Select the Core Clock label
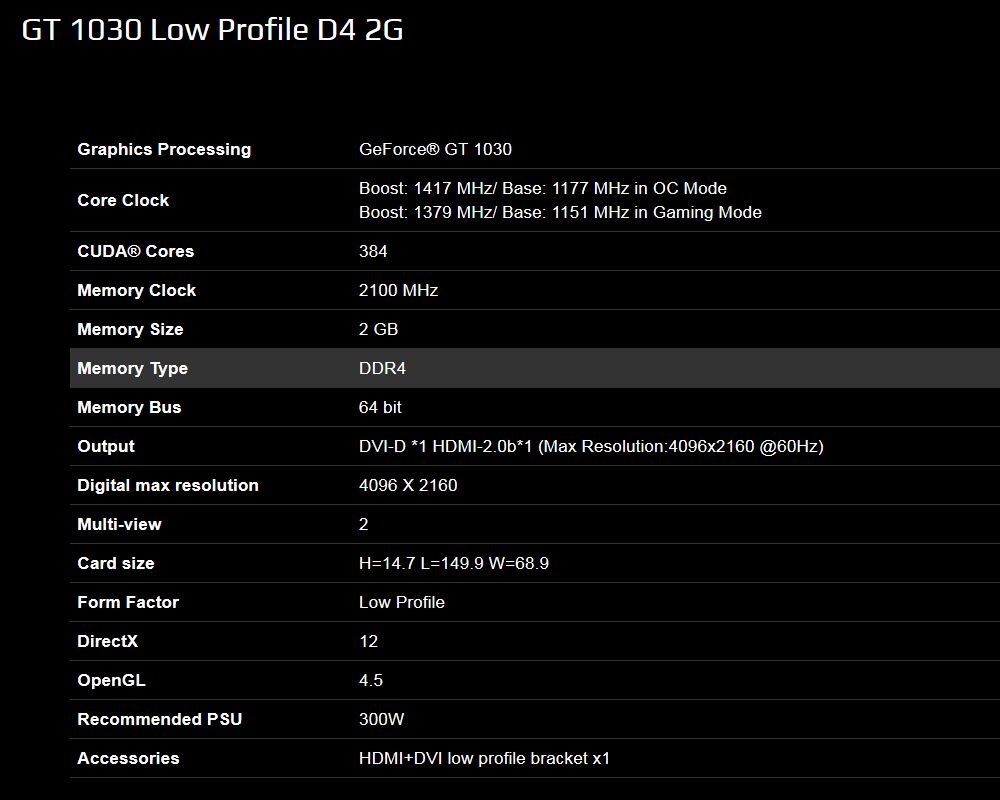 pyautogui.click(x=123, y=200)
